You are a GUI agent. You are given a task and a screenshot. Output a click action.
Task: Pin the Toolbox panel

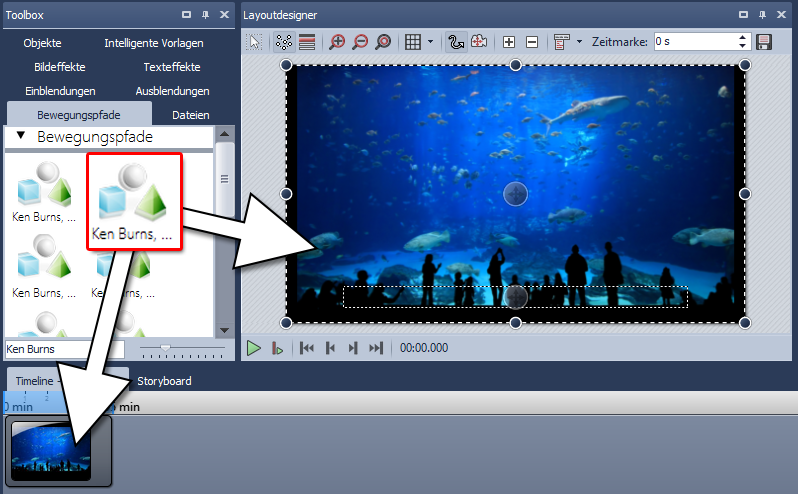(x=205, y=15)
